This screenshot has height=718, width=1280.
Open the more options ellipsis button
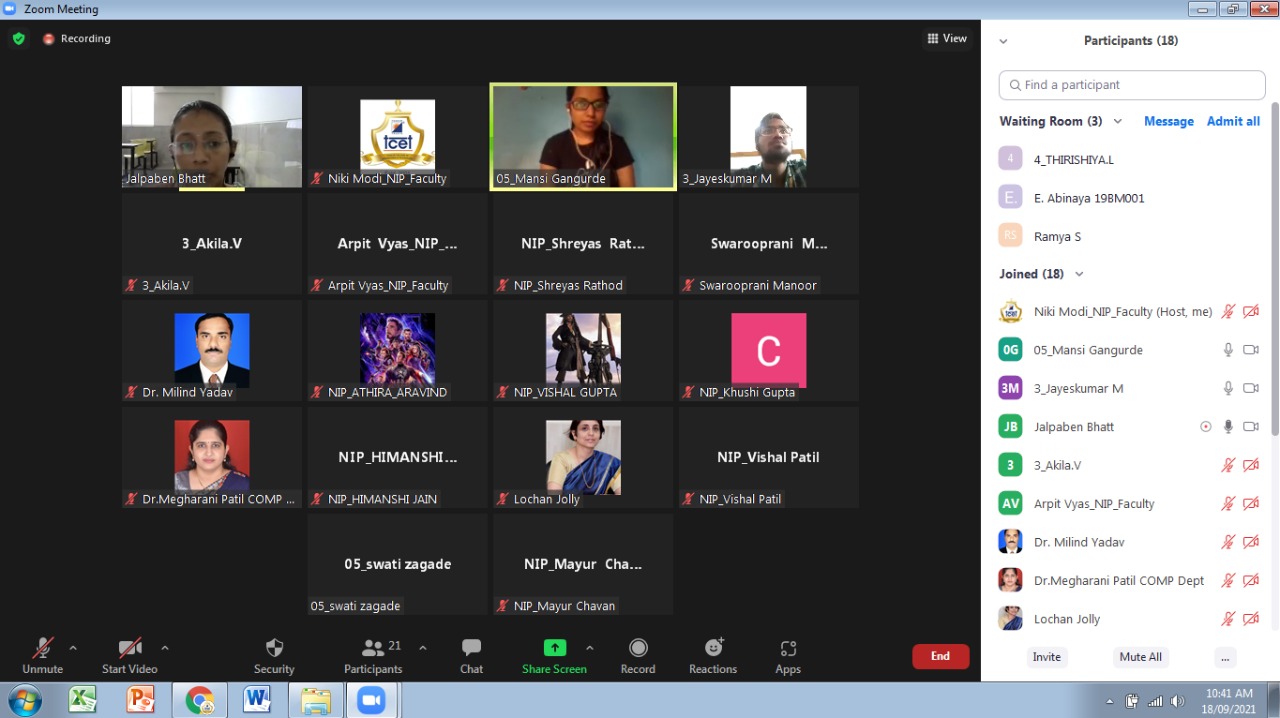[1225, 657]
